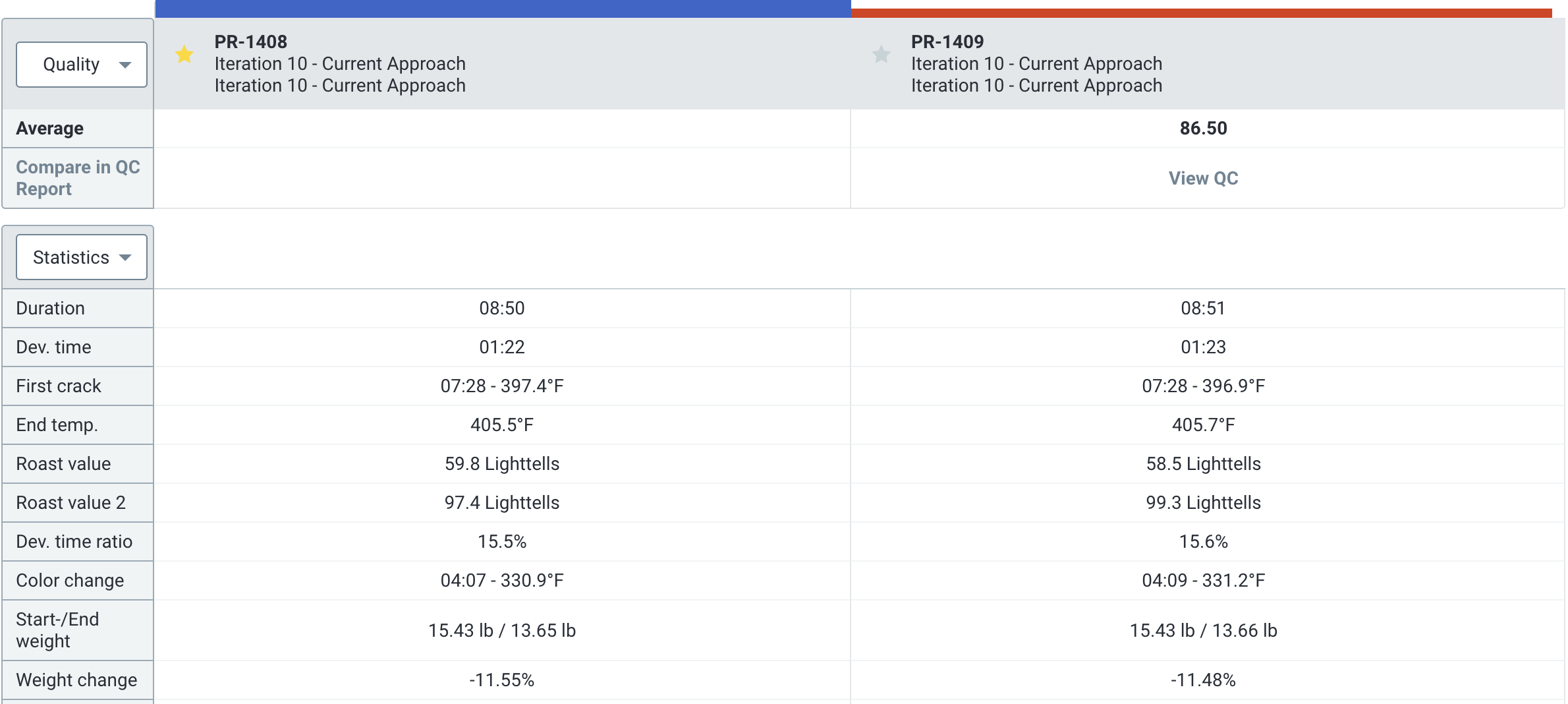Screen dimensions: 1568x704
Task: Click the View QC link for PR-1409
Action: tap(1203, 179)
